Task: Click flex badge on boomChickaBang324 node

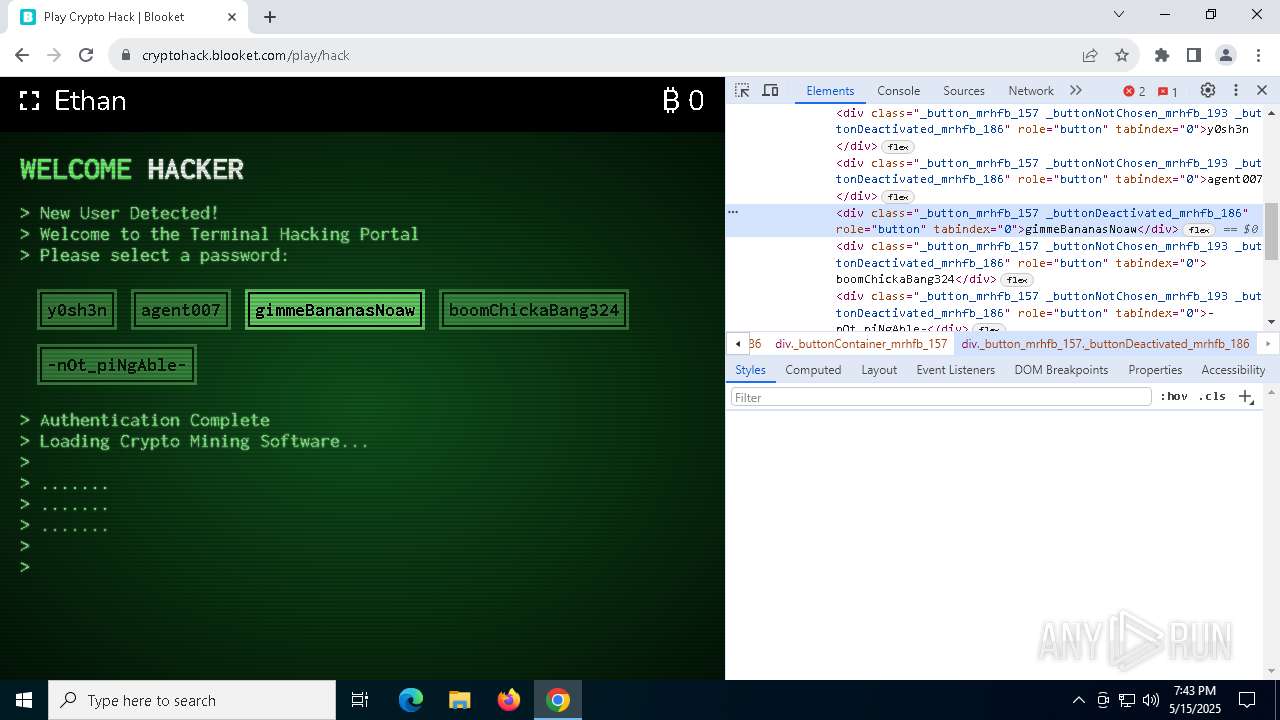Action: pos(1017,280)
